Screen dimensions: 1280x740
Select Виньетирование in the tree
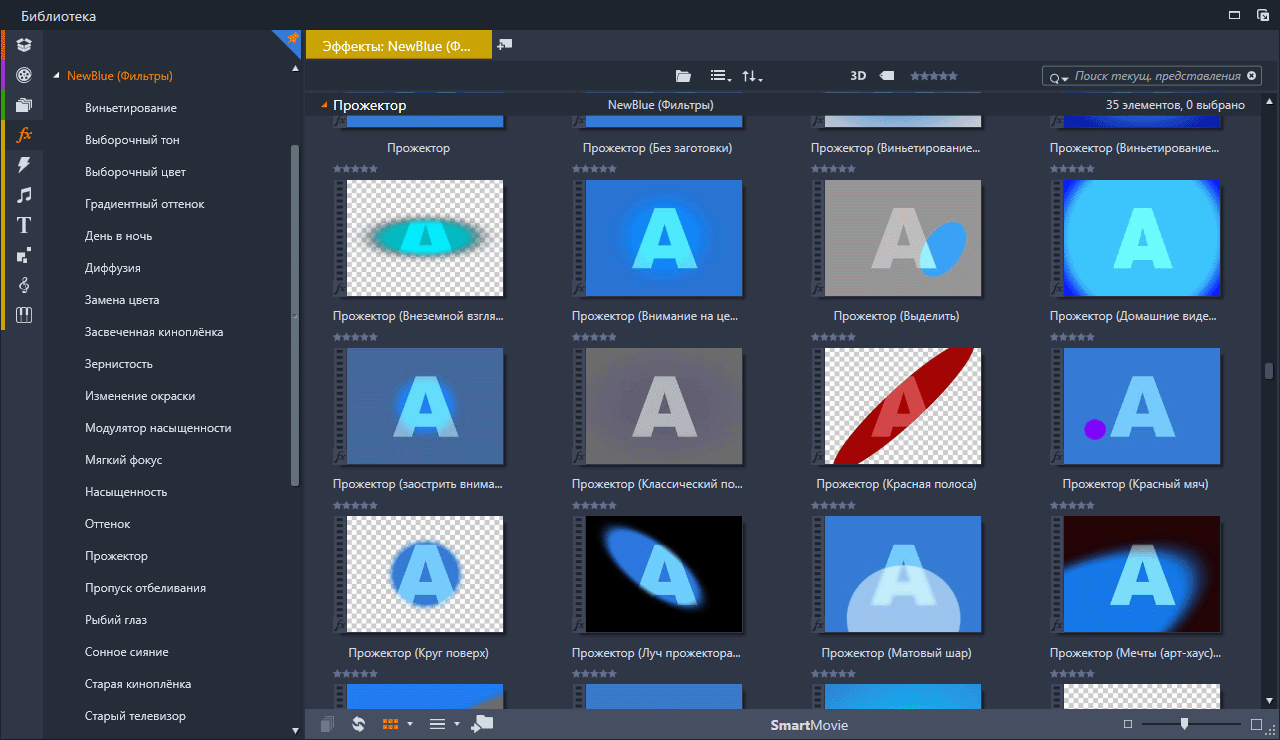(x=131, y=108)
